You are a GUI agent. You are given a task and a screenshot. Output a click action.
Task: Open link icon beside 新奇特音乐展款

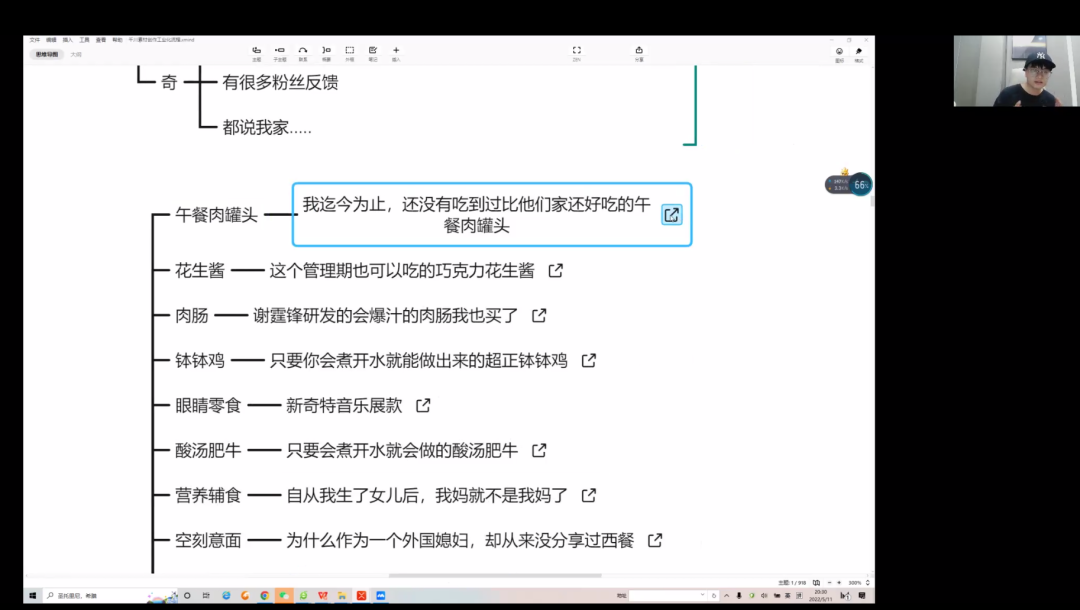424,406
